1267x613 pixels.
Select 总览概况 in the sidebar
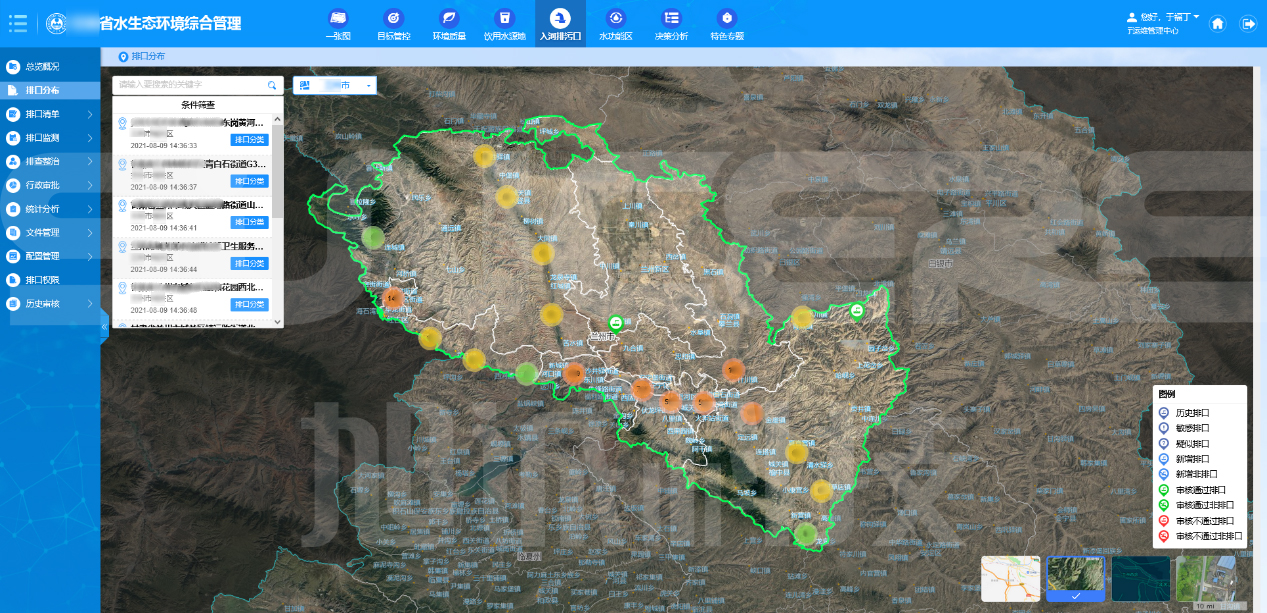point(42,67)
